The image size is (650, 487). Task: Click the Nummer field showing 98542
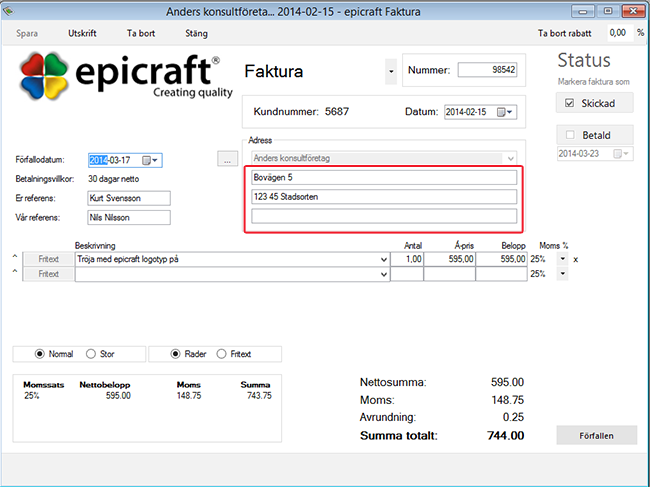(x=488, y=70)
